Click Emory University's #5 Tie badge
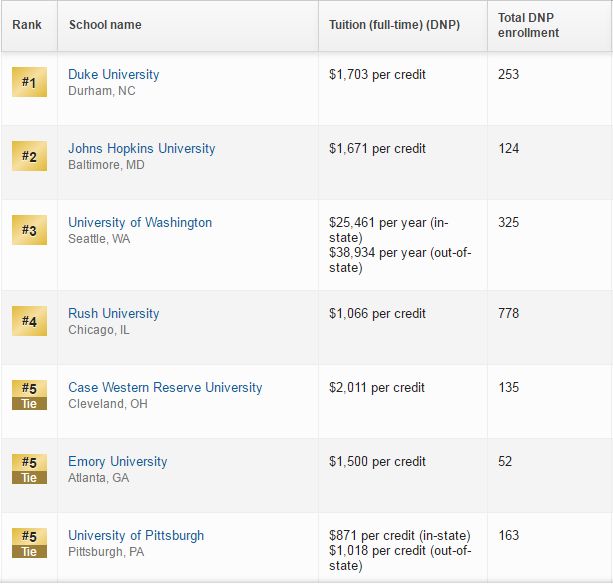Viewport: 613px width, 584px height. pyautogui.click(x=29, y=469)
